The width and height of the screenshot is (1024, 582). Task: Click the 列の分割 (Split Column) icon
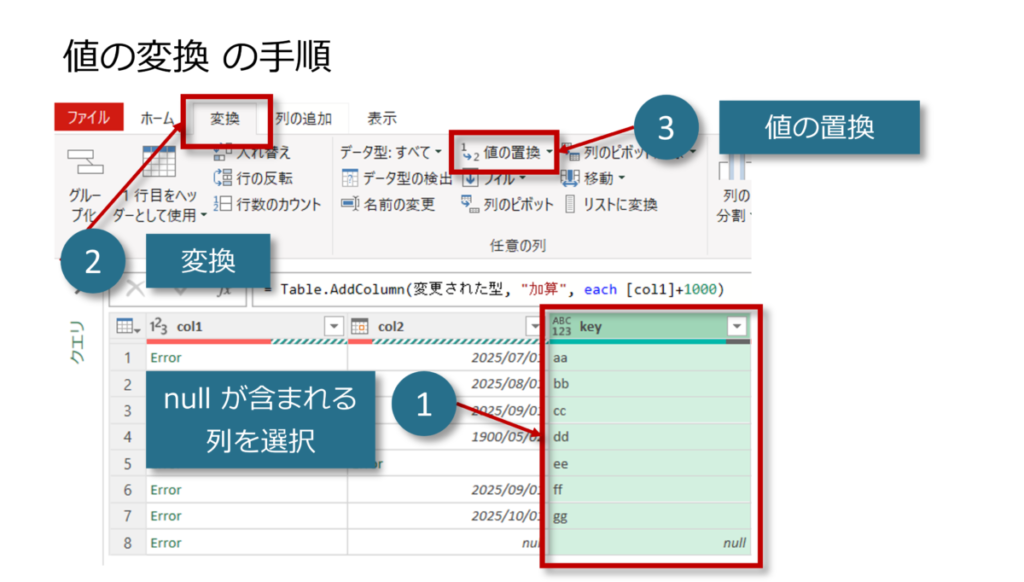point(735,165)
